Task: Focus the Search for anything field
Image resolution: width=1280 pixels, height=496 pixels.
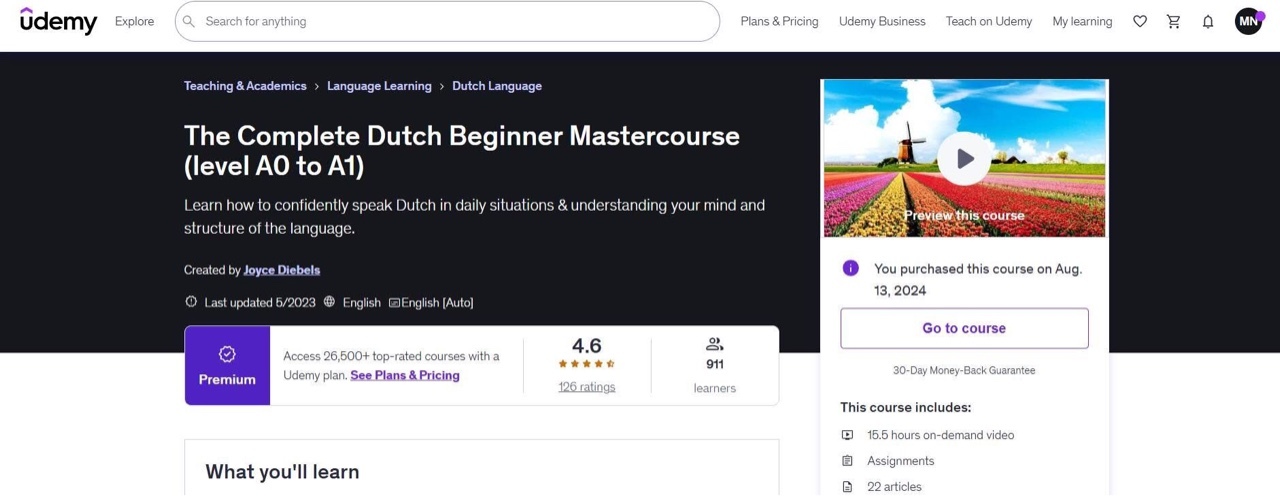Action: 447,21
